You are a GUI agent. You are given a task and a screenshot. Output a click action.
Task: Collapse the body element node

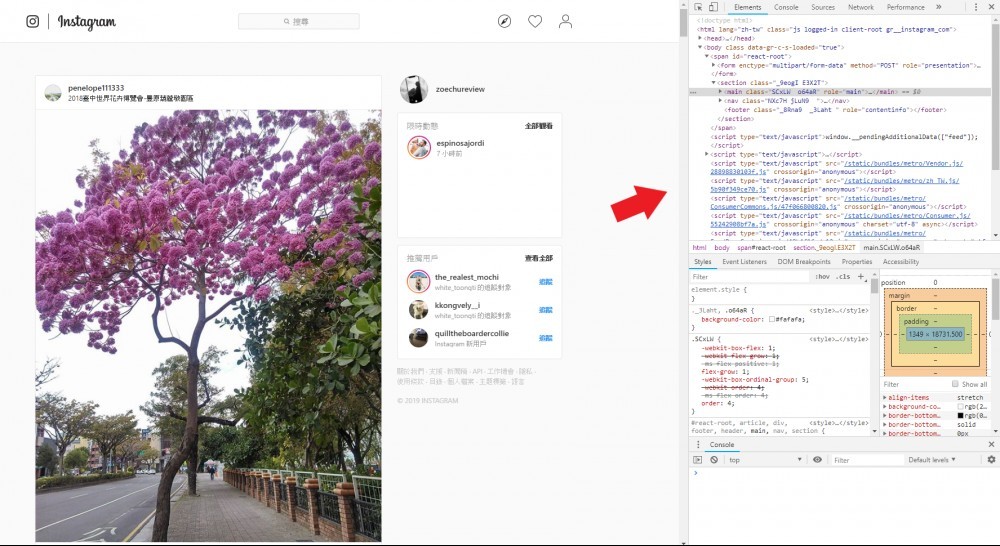pyautogui.click(x=700, y=47)
